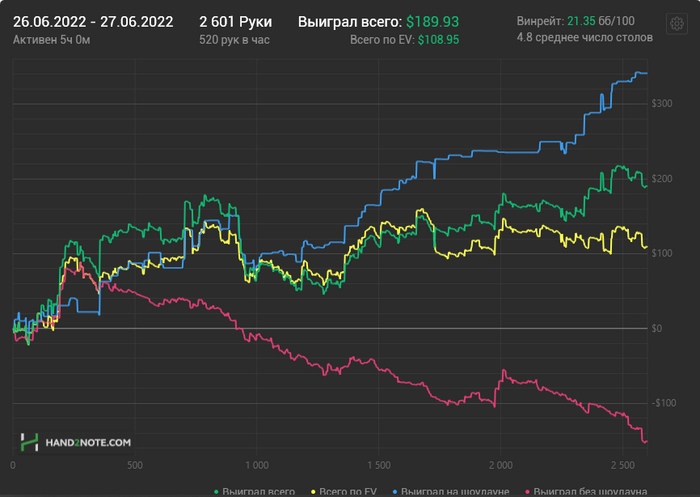Click the 'Активен 5ч 0м' label

click(51, 40)
